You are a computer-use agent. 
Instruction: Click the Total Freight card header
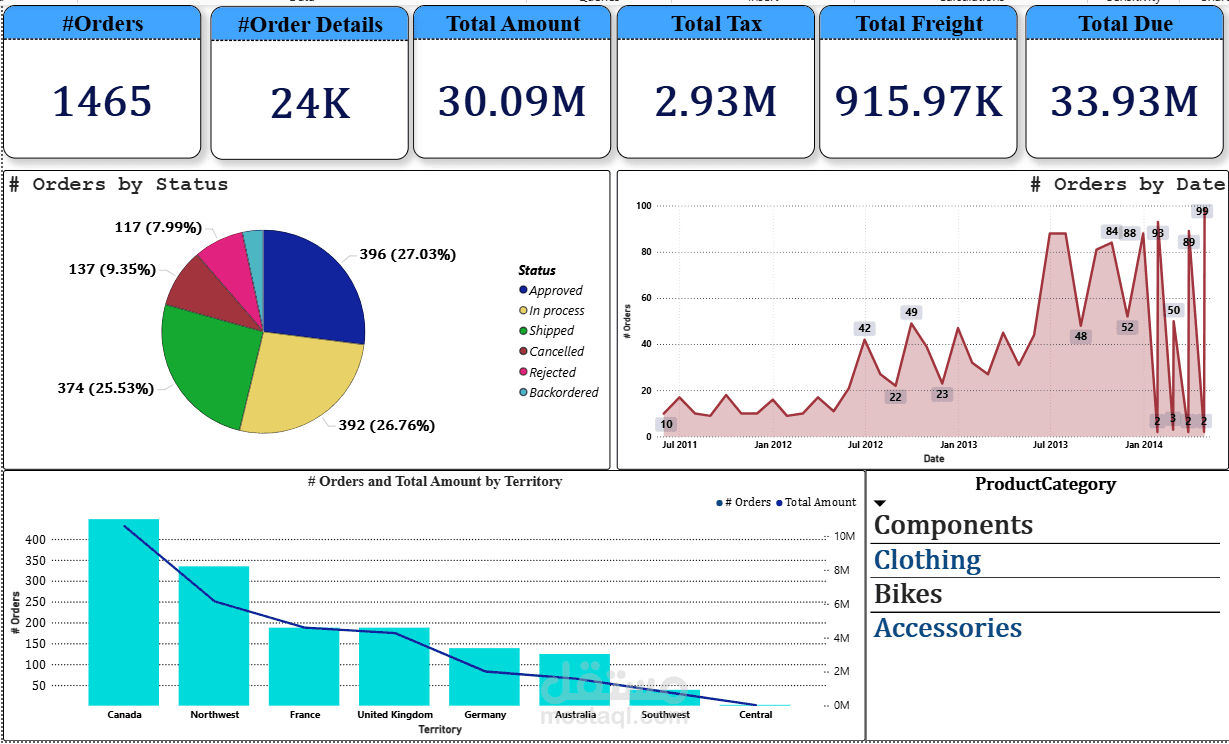pyautogui.click(x=920, y=24)
